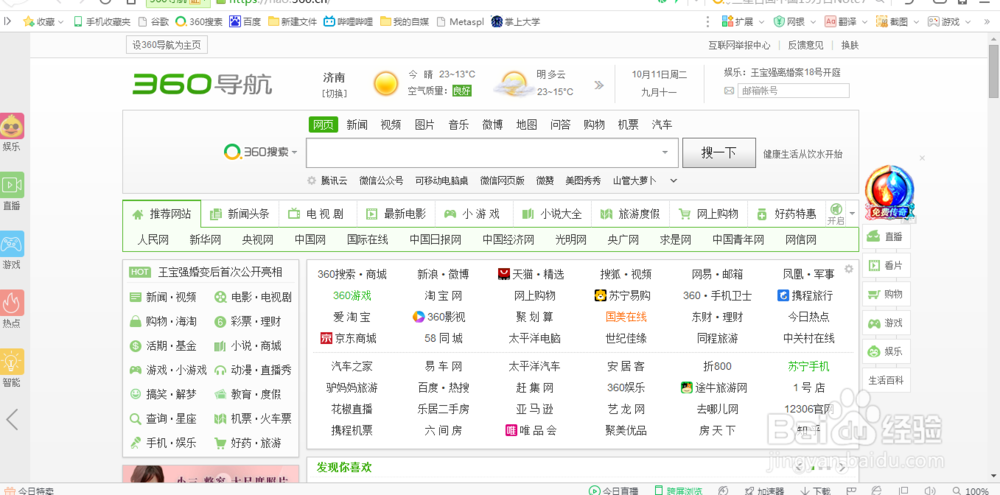Viewport: 1000px width, 495px height.
Task: Switch to 新闻头条 category tab
Action: 240,214
